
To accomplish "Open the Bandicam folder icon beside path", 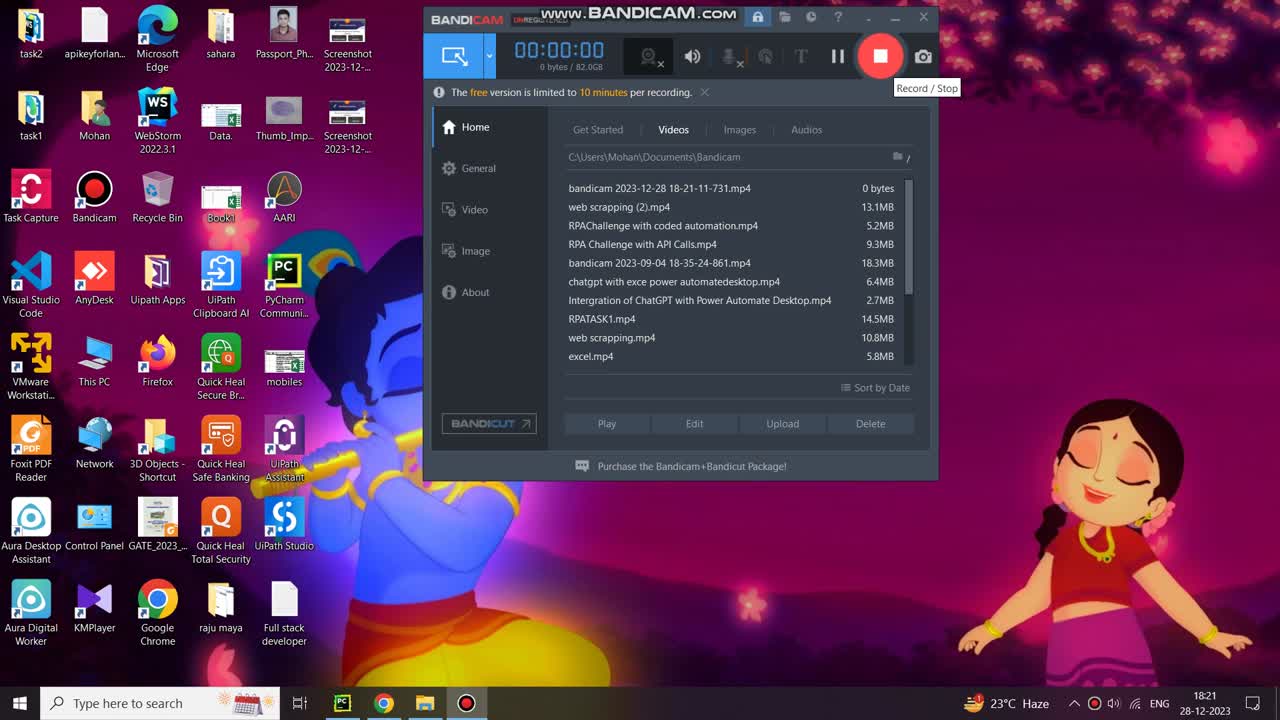I will [898, 157].
